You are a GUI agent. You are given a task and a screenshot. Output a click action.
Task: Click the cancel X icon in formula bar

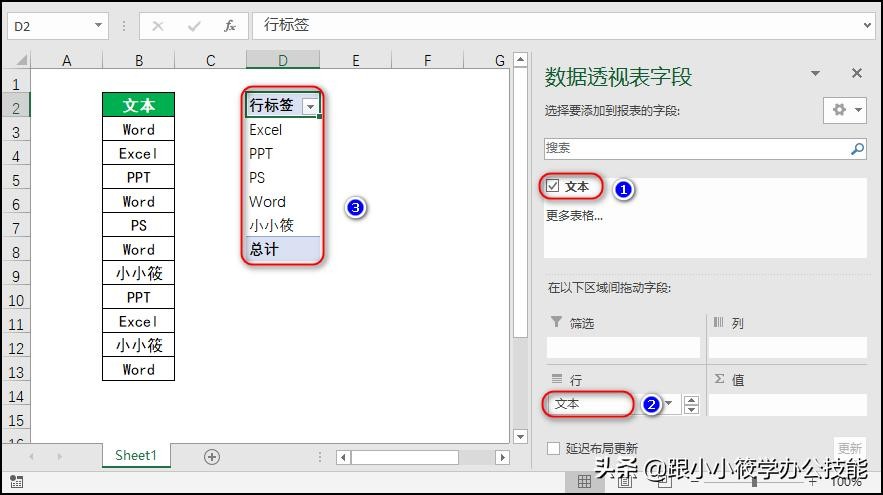160,26
